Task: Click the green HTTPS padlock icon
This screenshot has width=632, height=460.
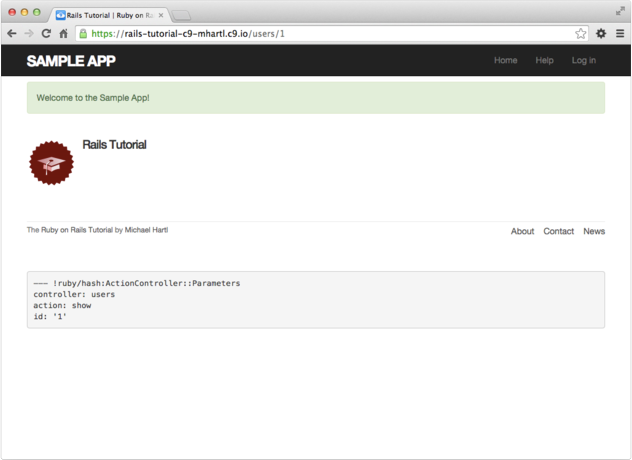Action: pyautogui.click(x=83, y=33)
